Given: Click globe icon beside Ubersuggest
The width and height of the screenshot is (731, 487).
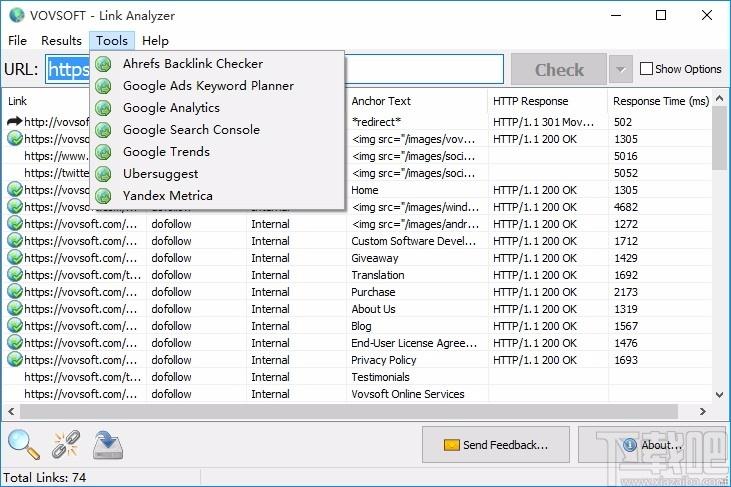Looking at the screenshot, I should click(x=103, y=174).
